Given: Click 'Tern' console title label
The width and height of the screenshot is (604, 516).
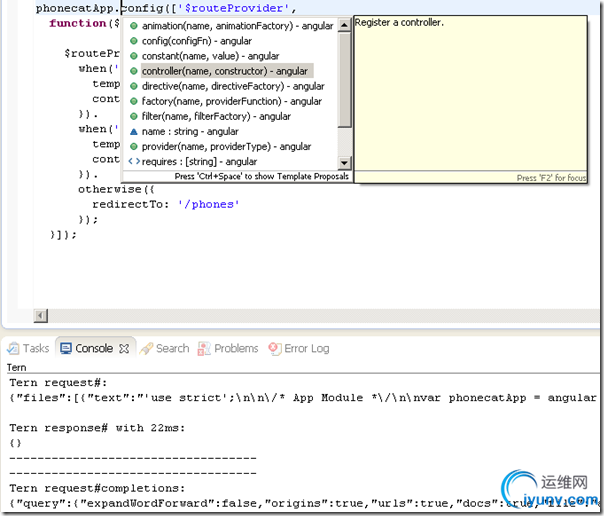Looking at the screenshot, I should [x=17, y=367].
